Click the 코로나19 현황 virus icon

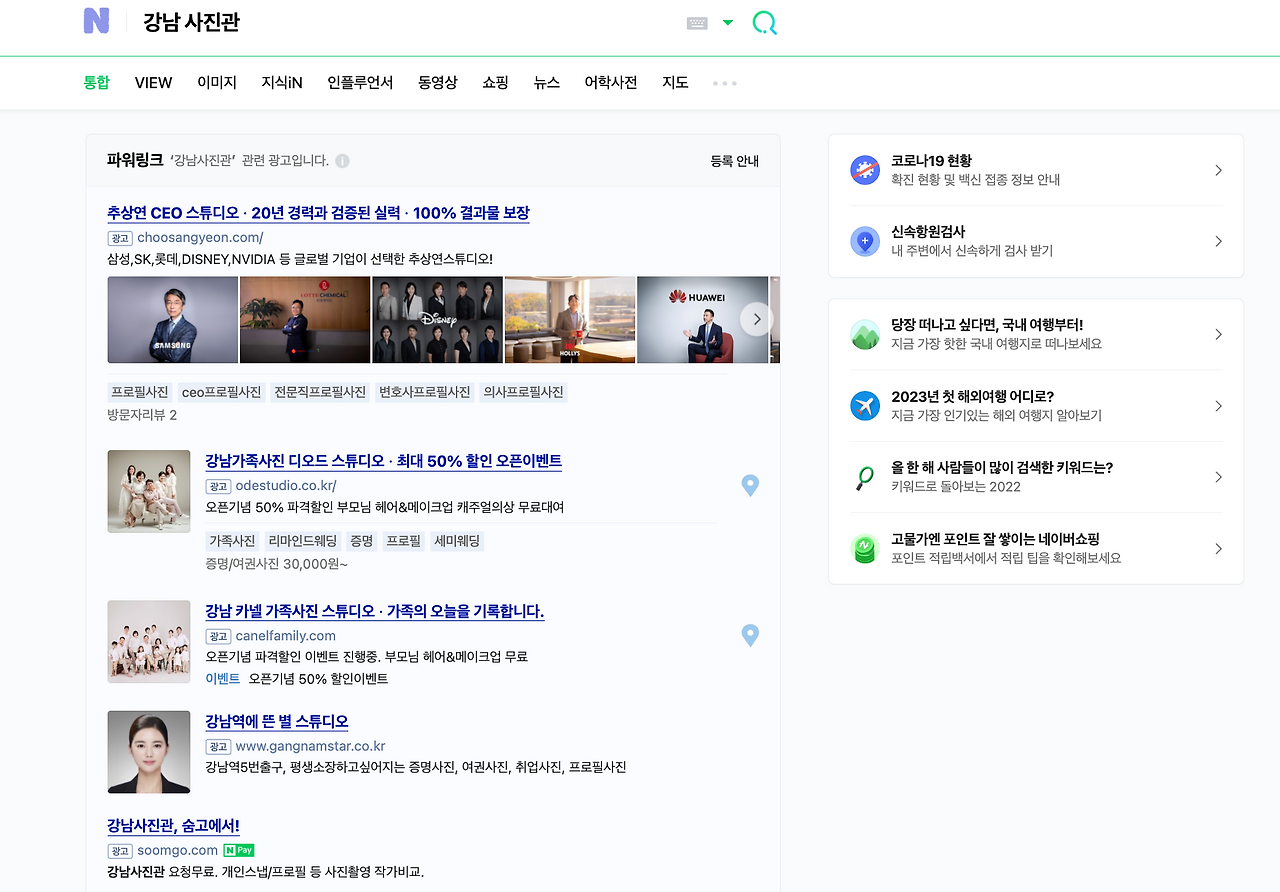point(865,170)
